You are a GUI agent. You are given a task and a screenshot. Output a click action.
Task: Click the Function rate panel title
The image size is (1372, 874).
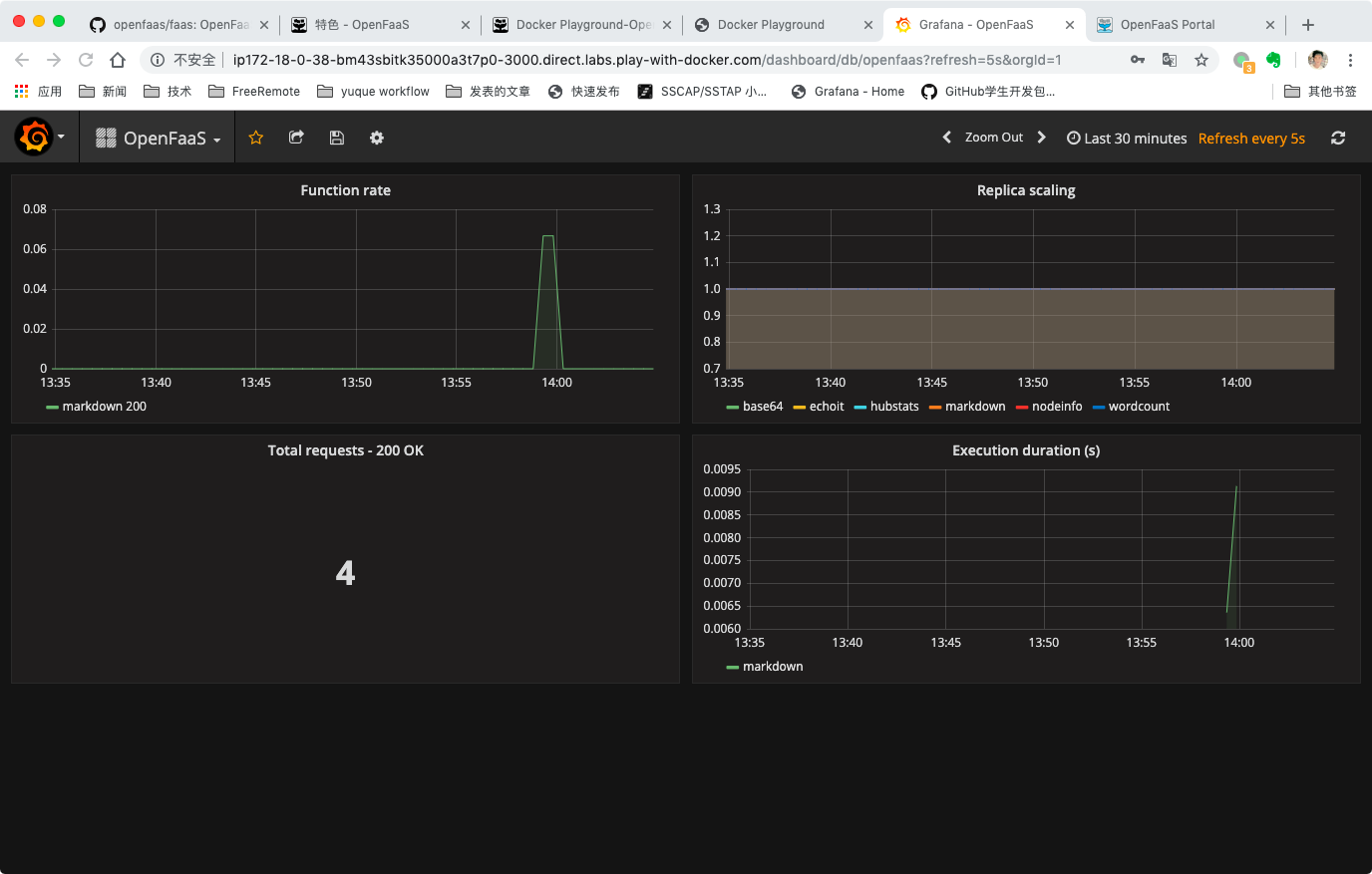click(346, 190)
